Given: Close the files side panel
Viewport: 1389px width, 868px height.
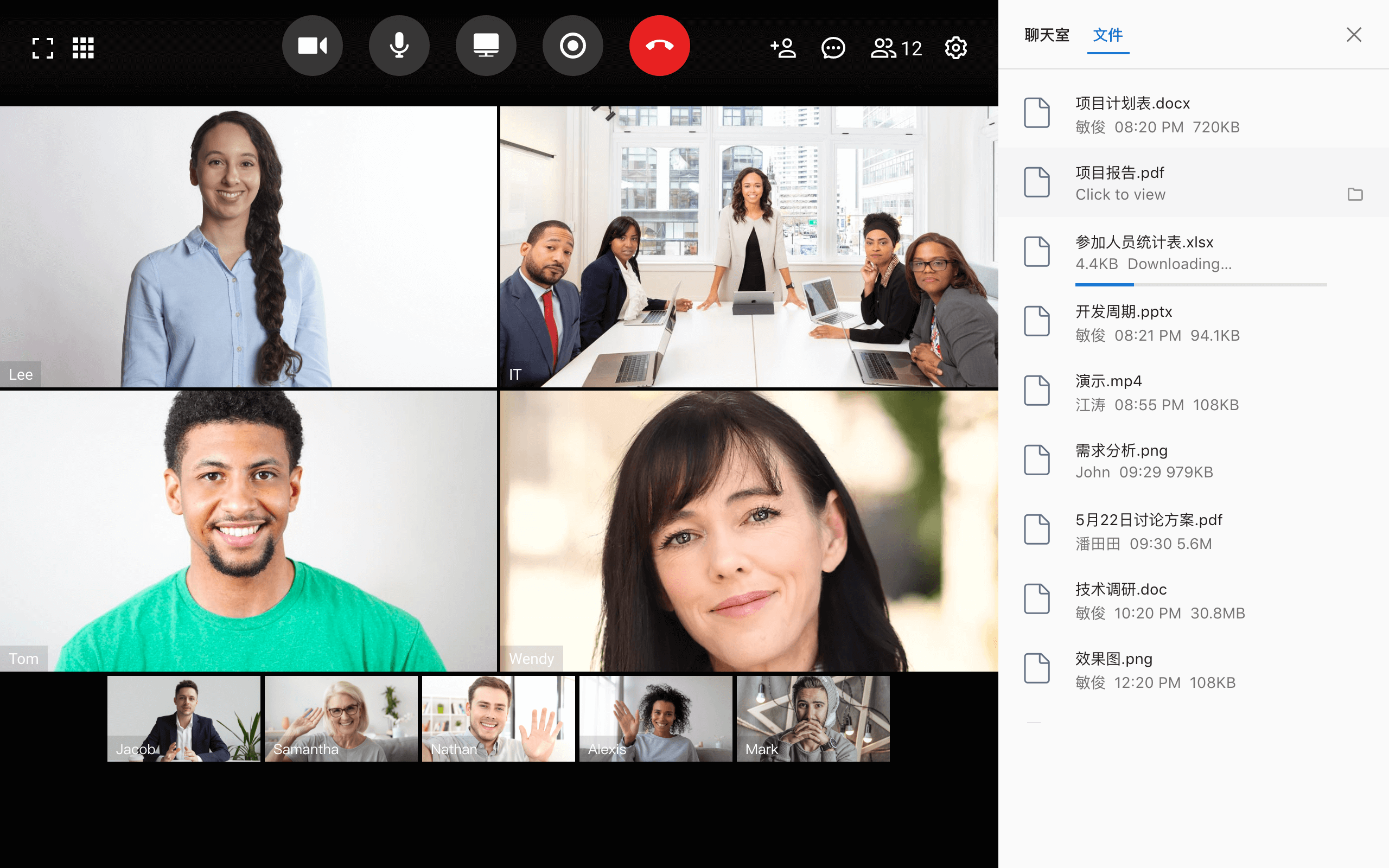Looking at the screenshot, I should point(1353,35).
